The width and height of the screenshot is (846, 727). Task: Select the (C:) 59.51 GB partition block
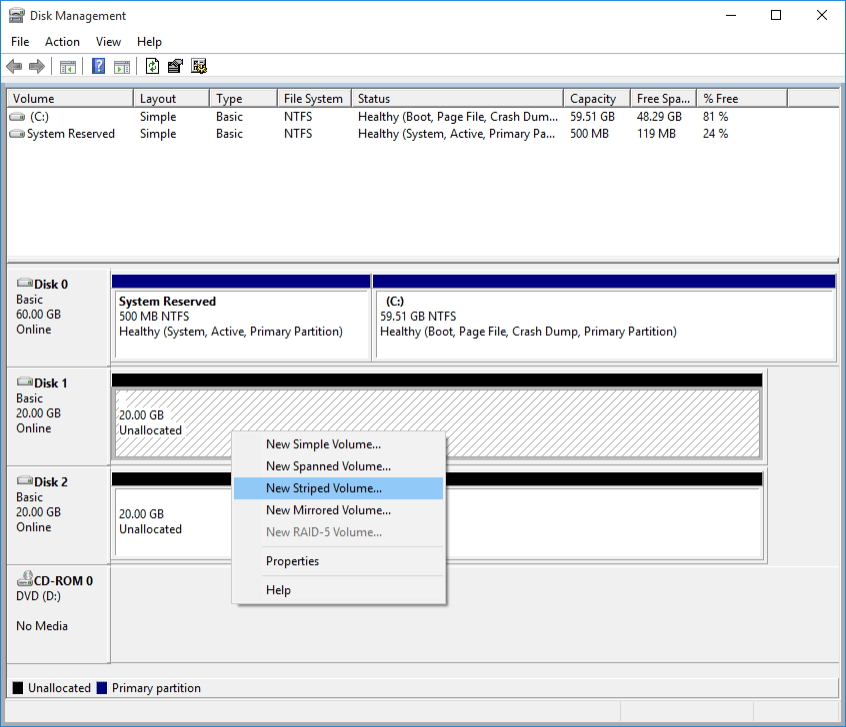604,318
